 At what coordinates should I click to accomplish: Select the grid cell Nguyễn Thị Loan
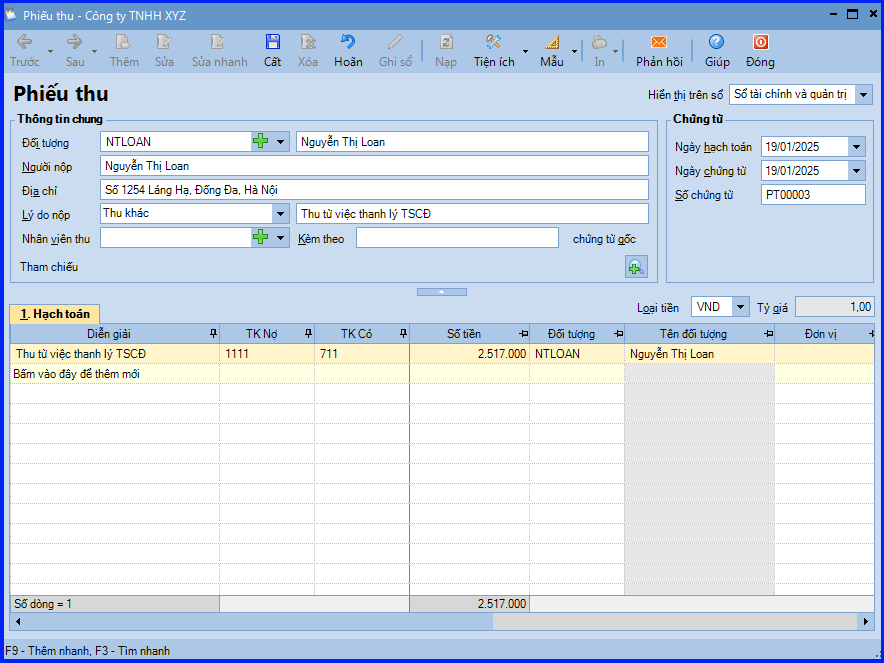[699, 354]
